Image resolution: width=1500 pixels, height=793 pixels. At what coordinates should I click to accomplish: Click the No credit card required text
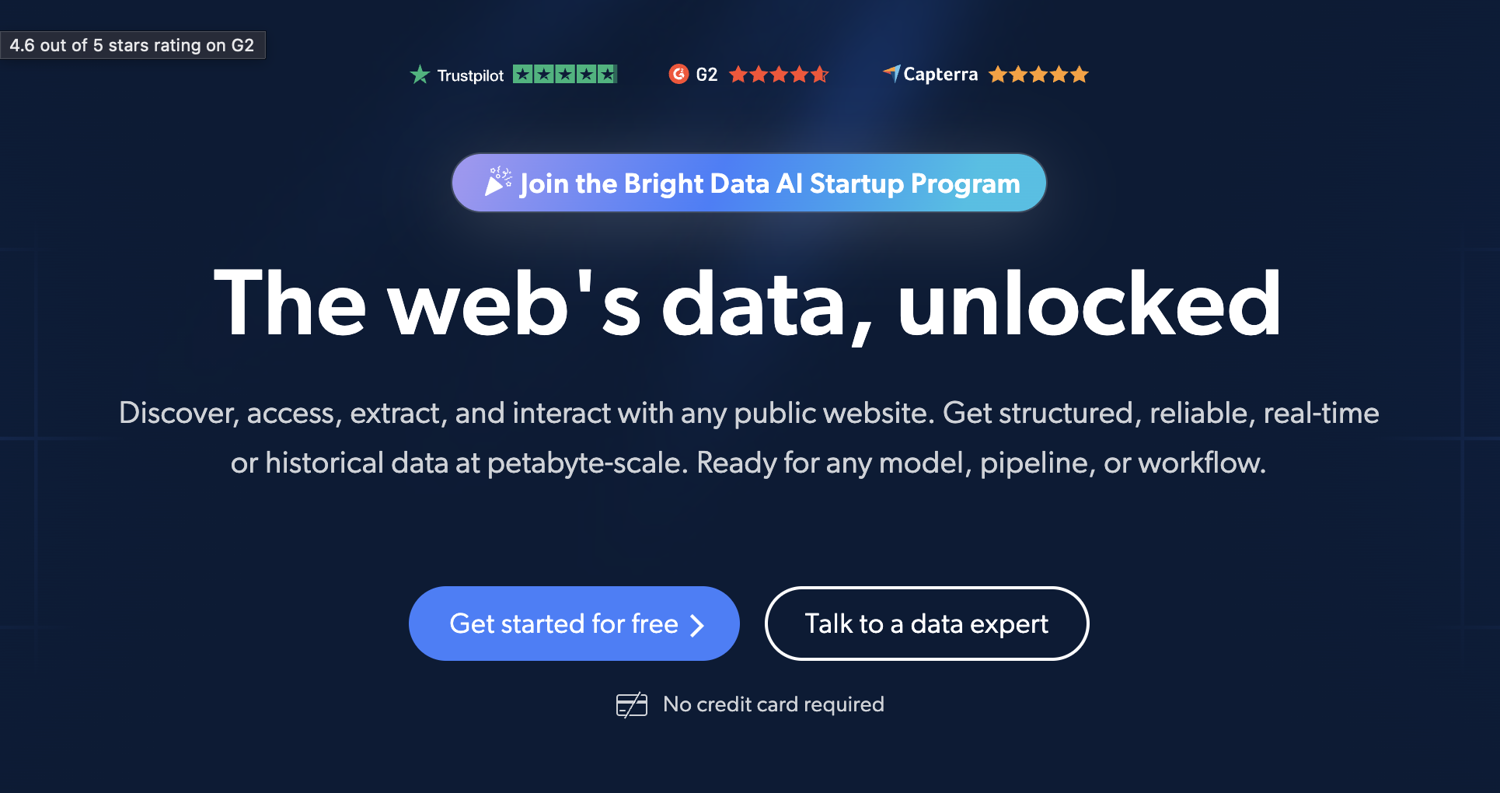coord(773,704)
